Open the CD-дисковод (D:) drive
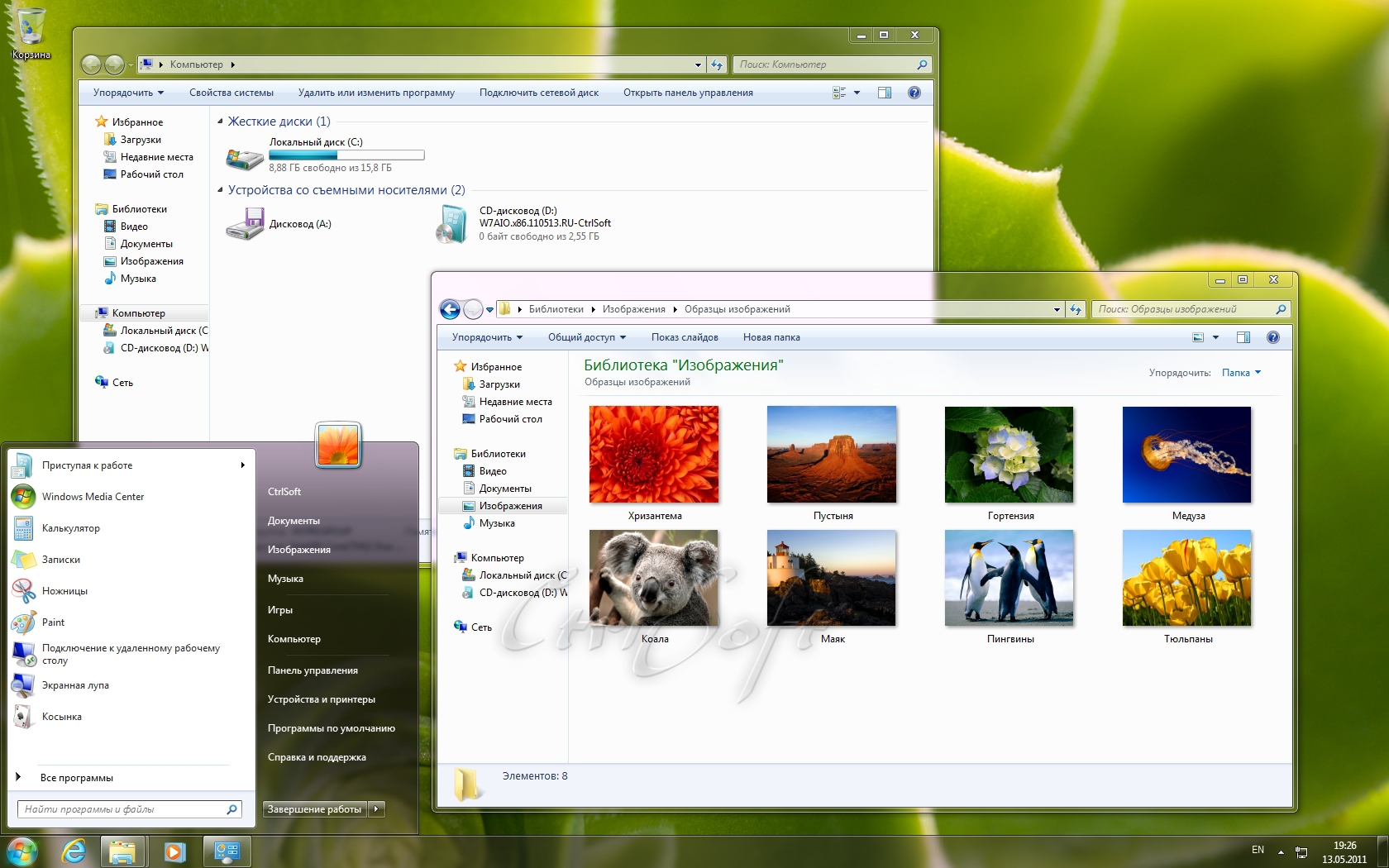 click(451, 224)
